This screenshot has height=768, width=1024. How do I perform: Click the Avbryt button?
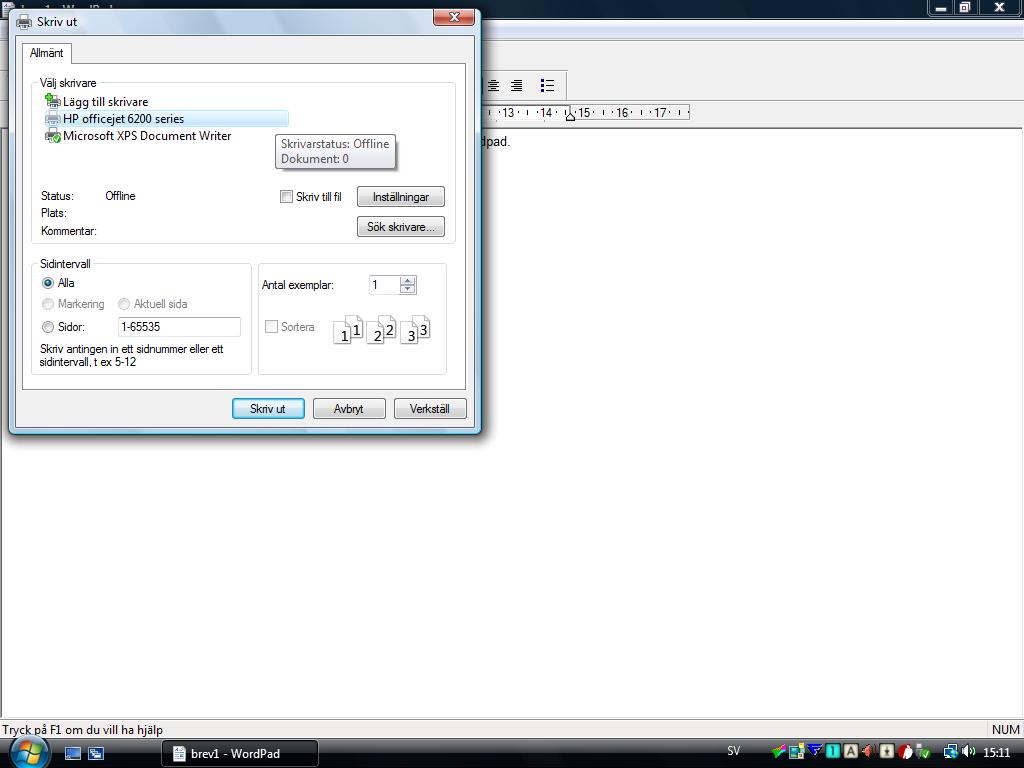[349, 409]
